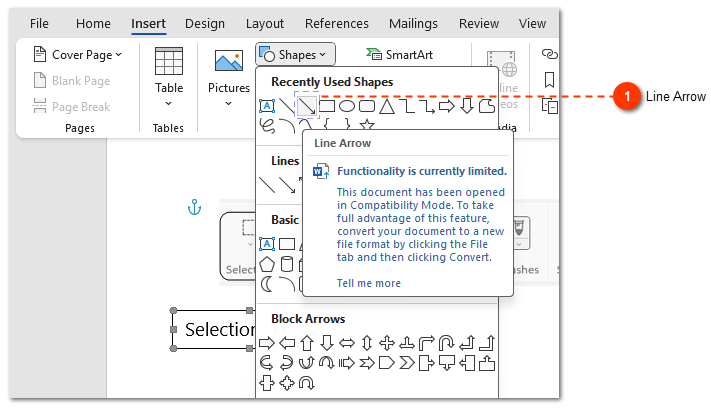Choose the arrow line under Lines

click(x=287, y=185)
